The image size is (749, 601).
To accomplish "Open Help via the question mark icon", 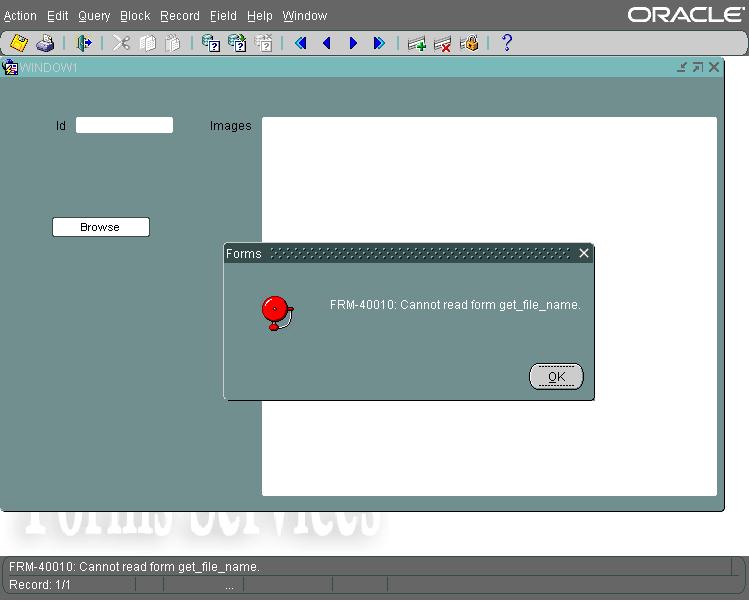I will point(507,43).
